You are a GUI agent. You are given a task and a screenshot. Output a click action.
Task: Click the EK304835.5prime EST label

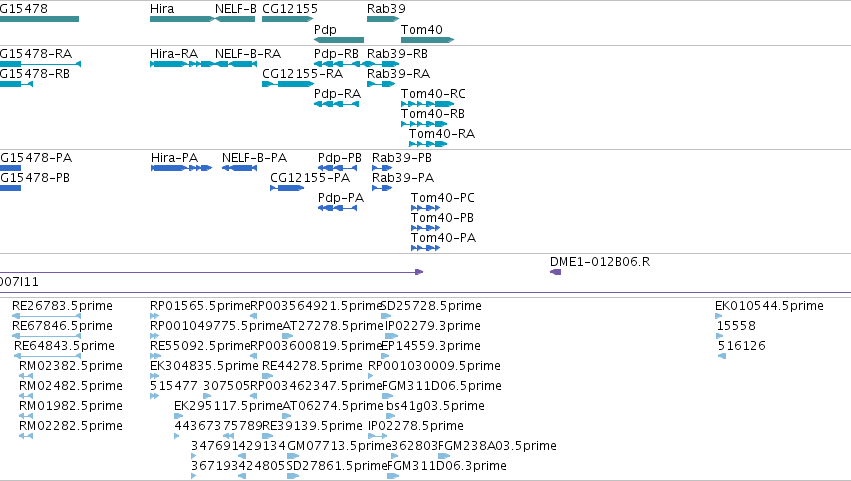pos(204,366)
